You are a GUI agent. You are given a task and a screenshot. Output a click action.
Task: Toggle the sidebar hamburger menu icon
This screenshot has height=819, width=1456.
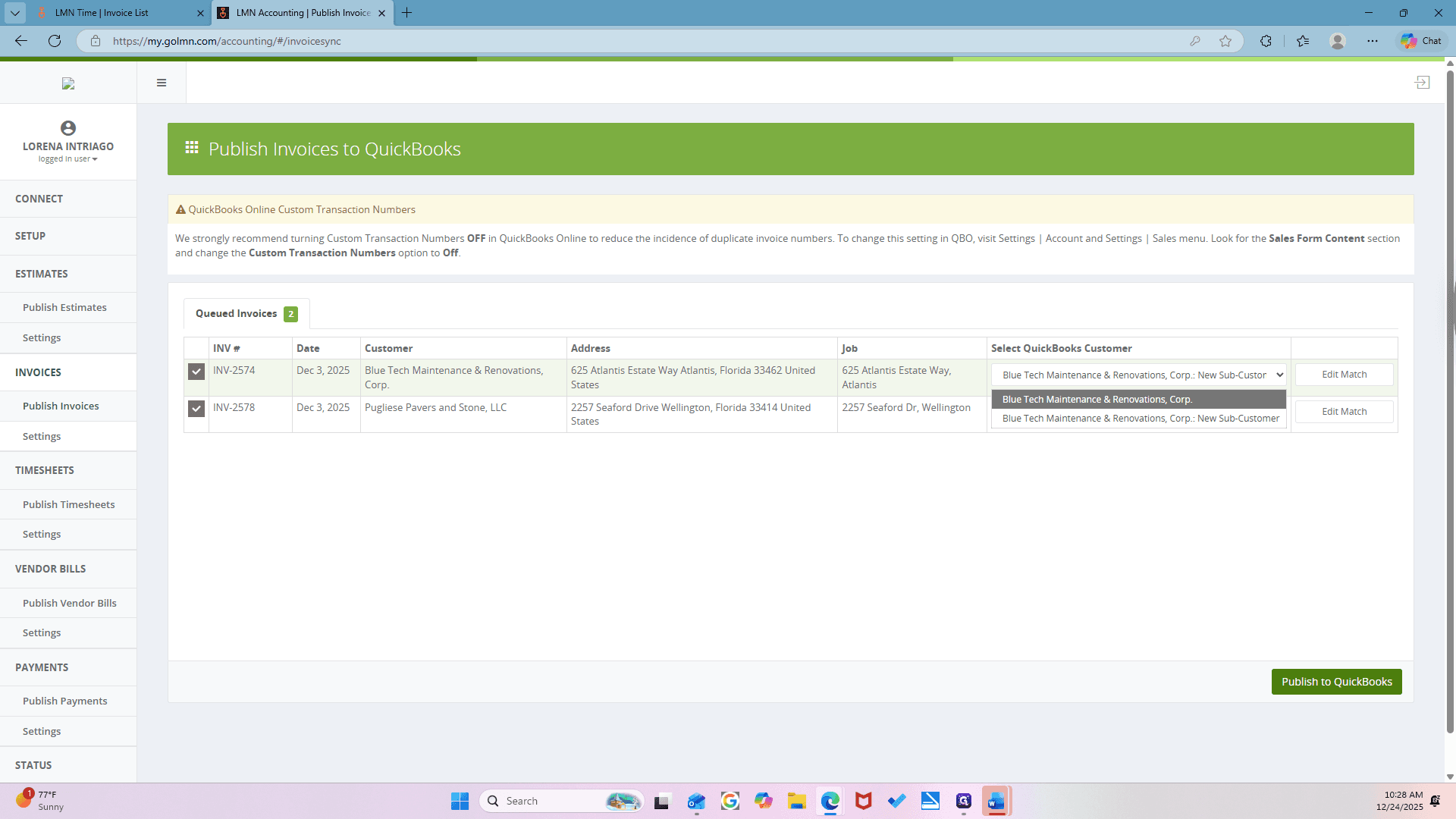coord(162,83)
